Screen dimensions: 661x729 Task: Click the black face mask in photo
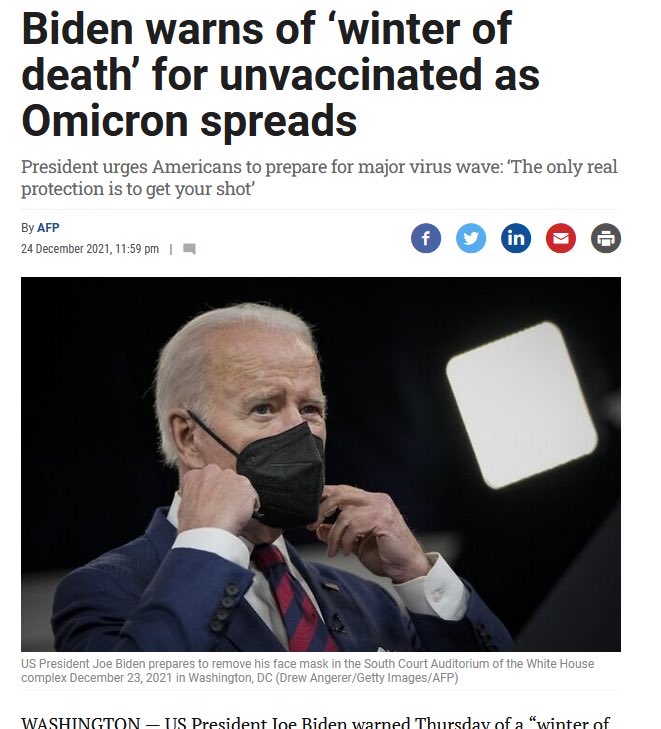pyautogui.click(x=281, y=474)
